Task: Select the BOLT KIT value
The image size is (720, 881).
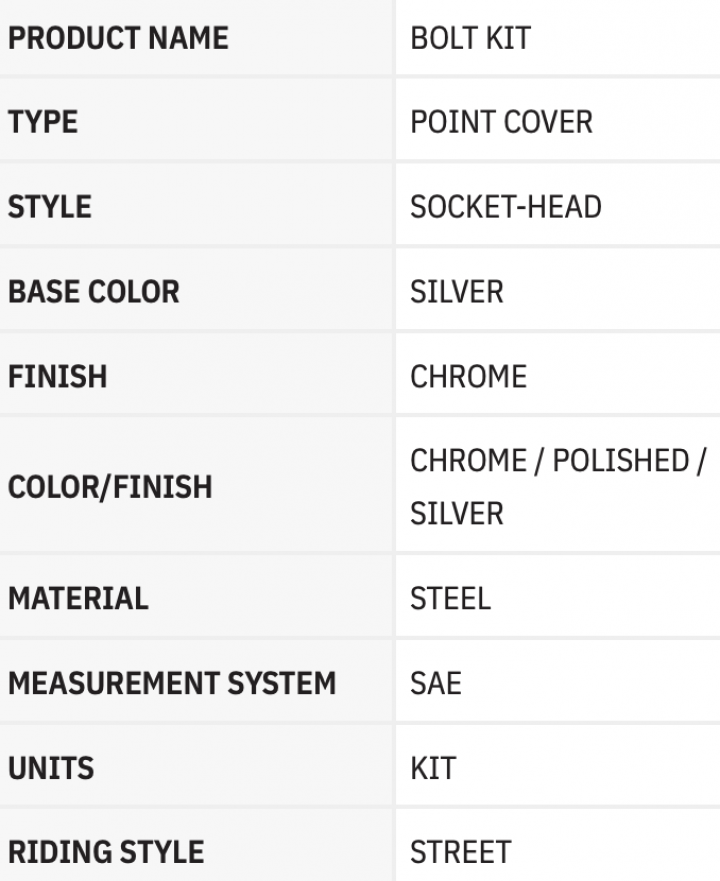Action: (470, 38)
